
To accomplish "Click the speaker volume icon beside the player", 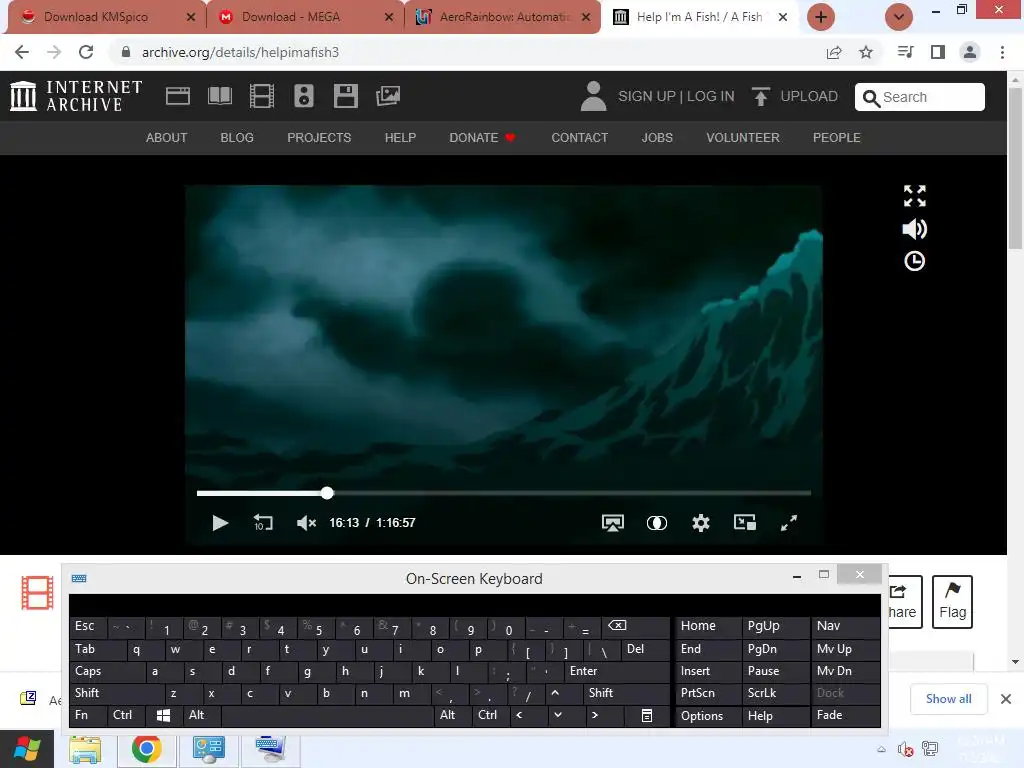I will click(x=914, y=229).
